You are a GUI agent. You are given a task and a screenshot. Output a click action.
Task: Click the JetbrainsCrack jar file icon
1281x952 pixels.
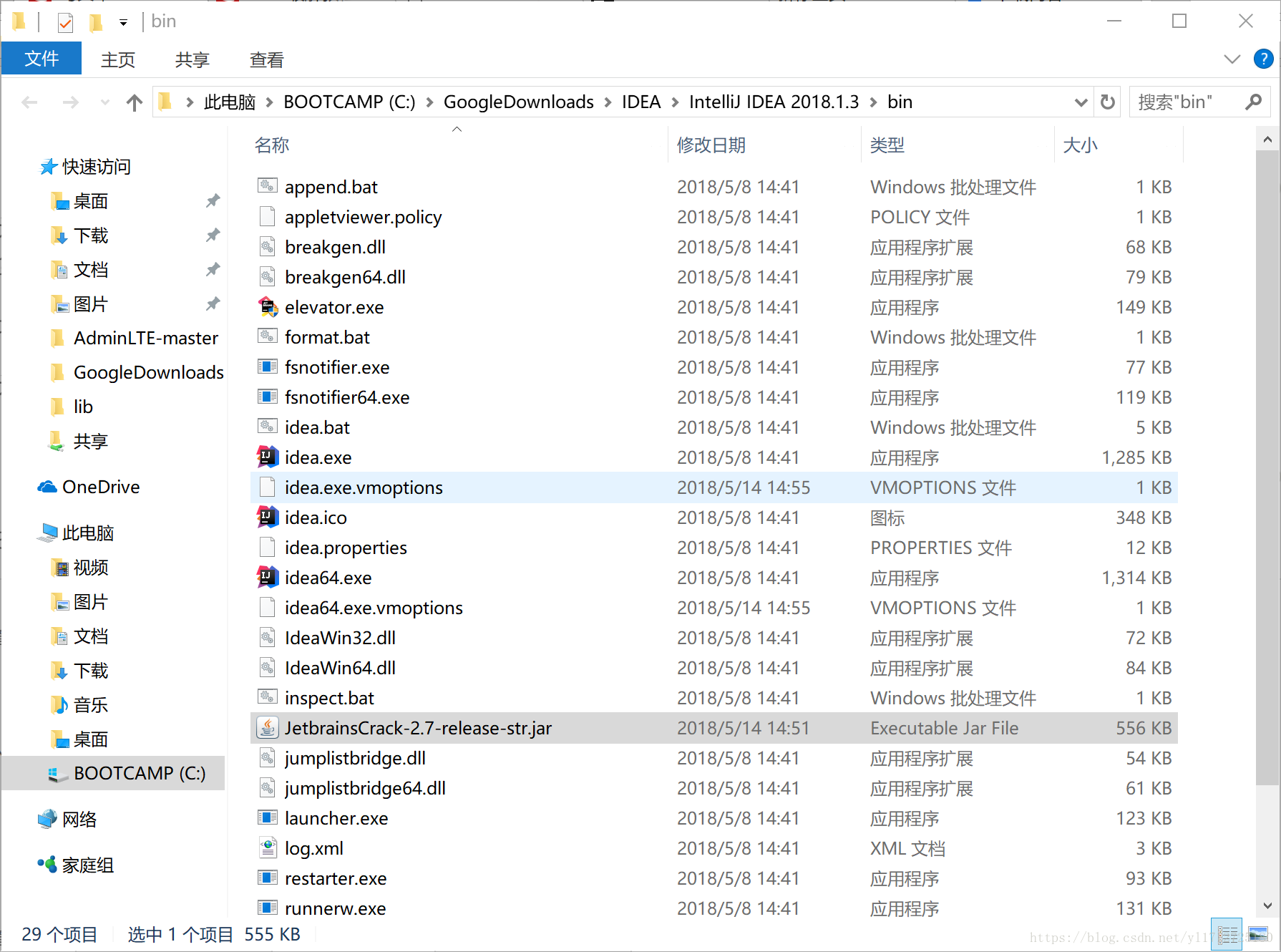[x=268, y=728]
